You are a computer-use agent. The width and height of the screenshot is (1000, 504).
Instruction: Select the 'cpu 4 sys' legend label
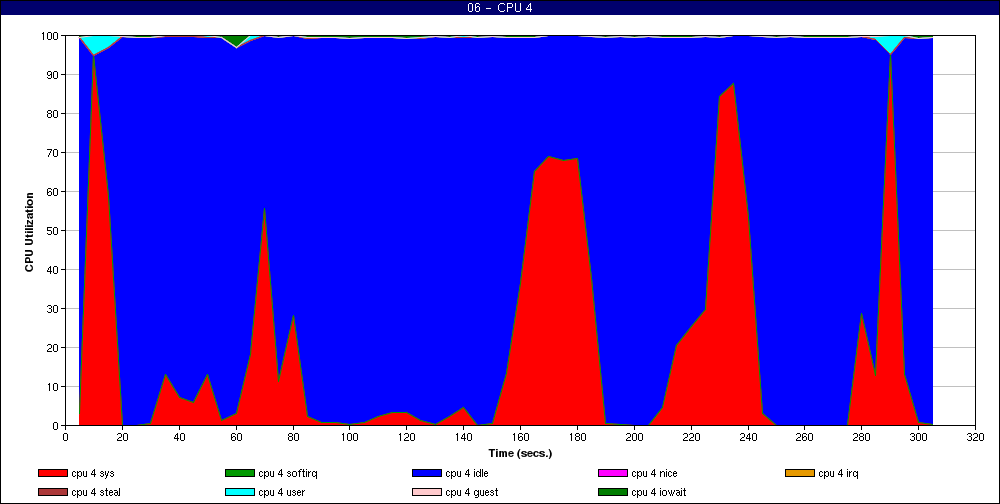tap(93, 473)
